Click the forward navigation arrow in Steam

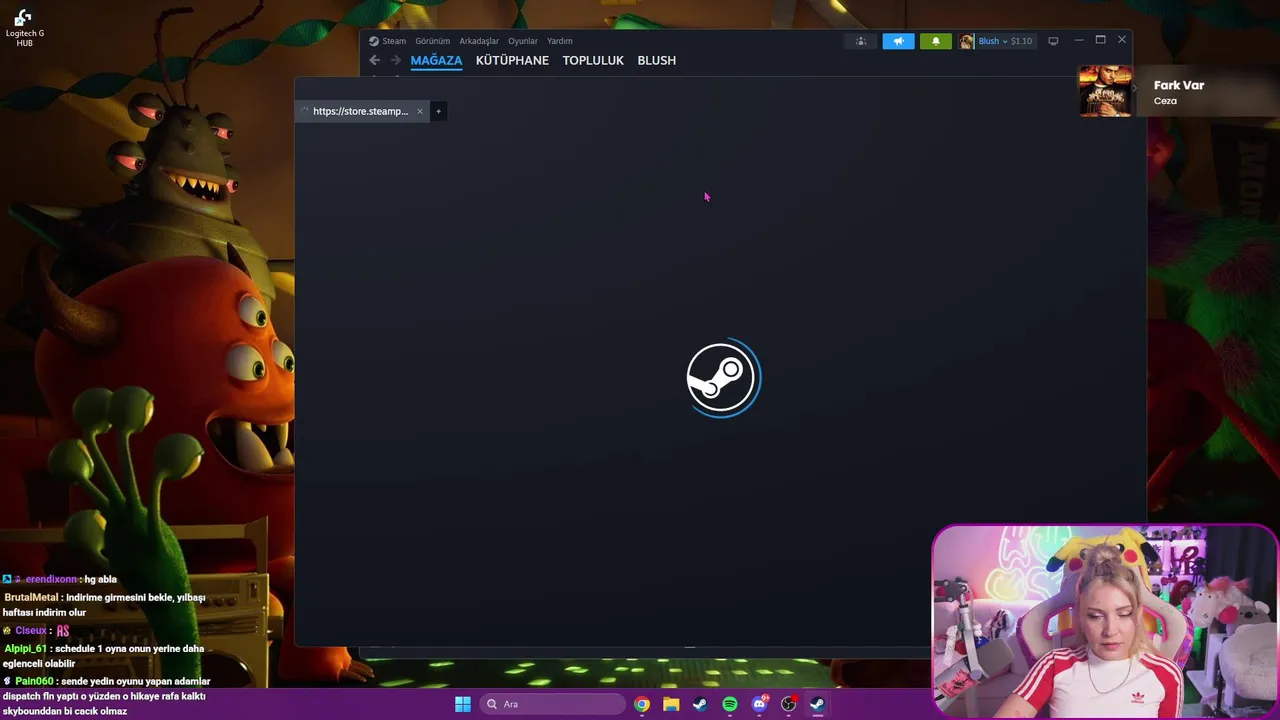396,60
